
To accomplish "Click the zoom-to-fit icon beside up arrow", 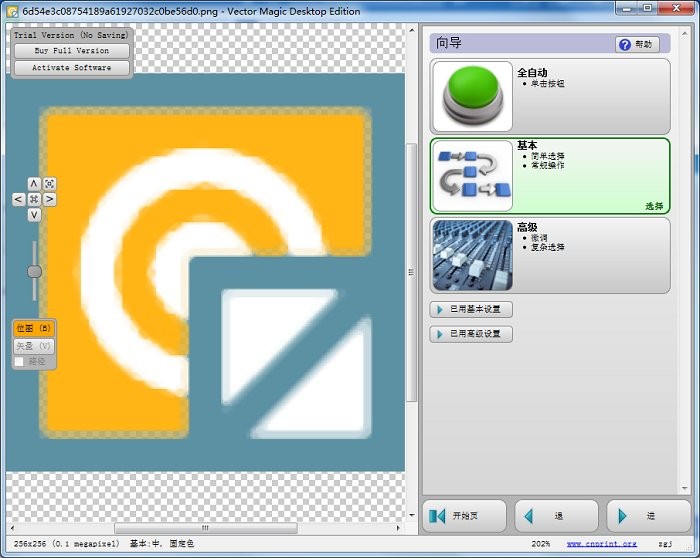I will (x=49, y=184).
